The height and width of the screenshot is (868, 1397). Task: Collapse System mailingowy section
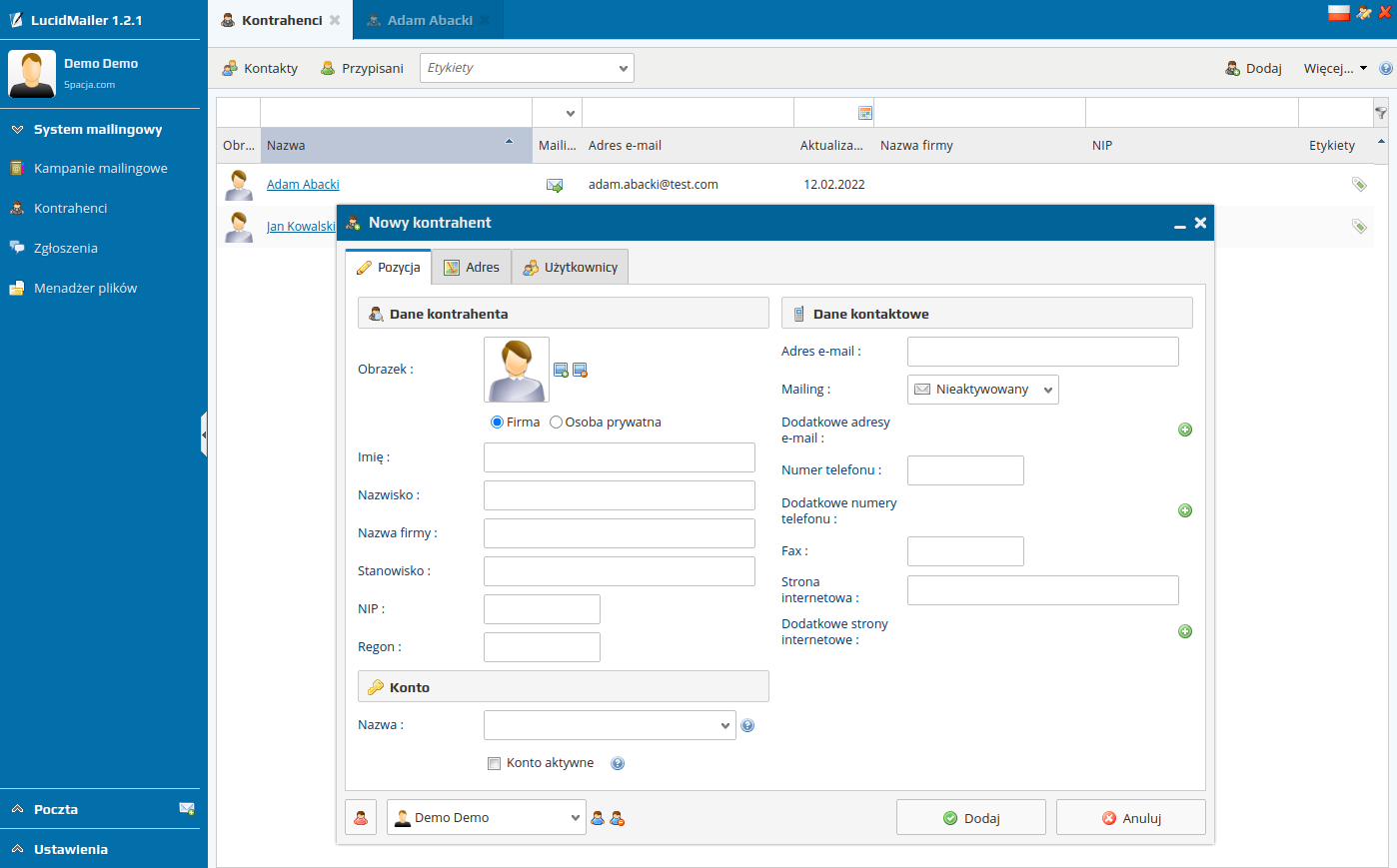click(100, 129)
